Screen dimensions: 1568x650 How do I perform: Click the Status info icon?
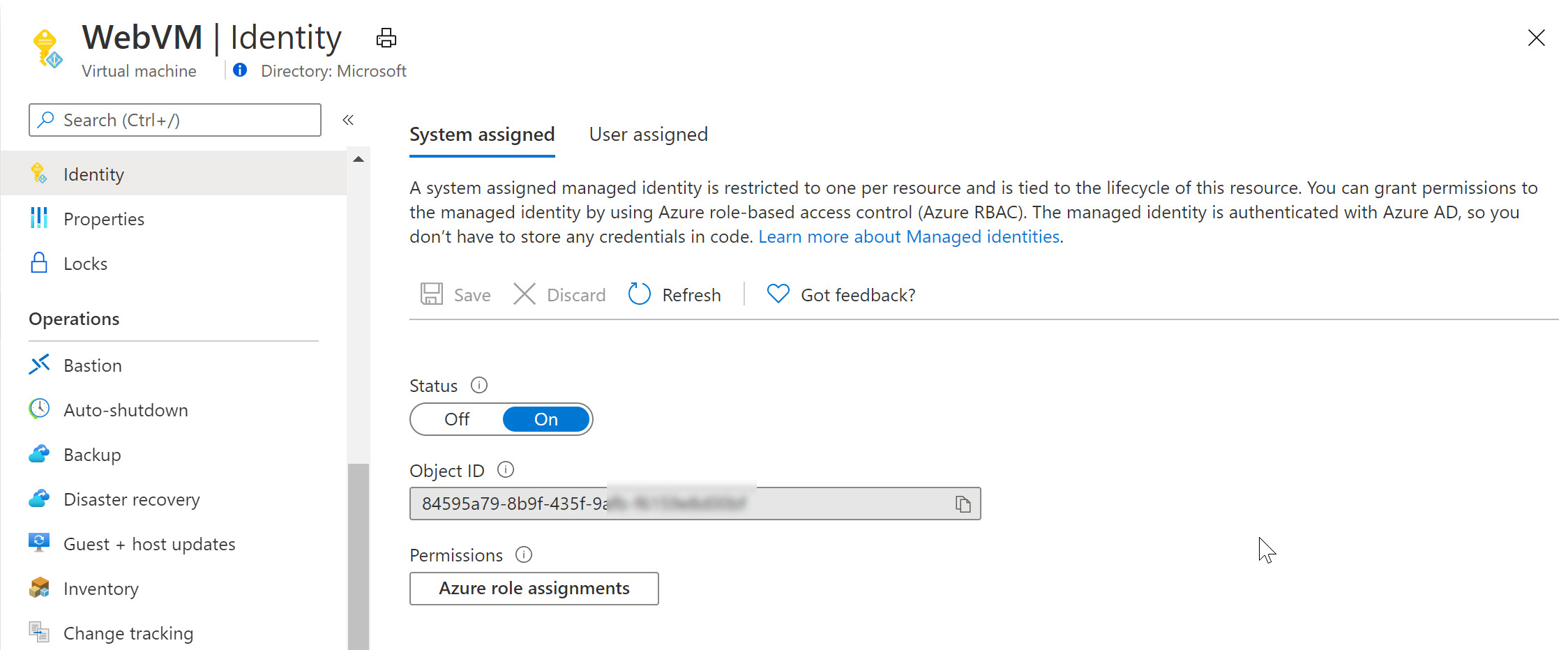479,385
